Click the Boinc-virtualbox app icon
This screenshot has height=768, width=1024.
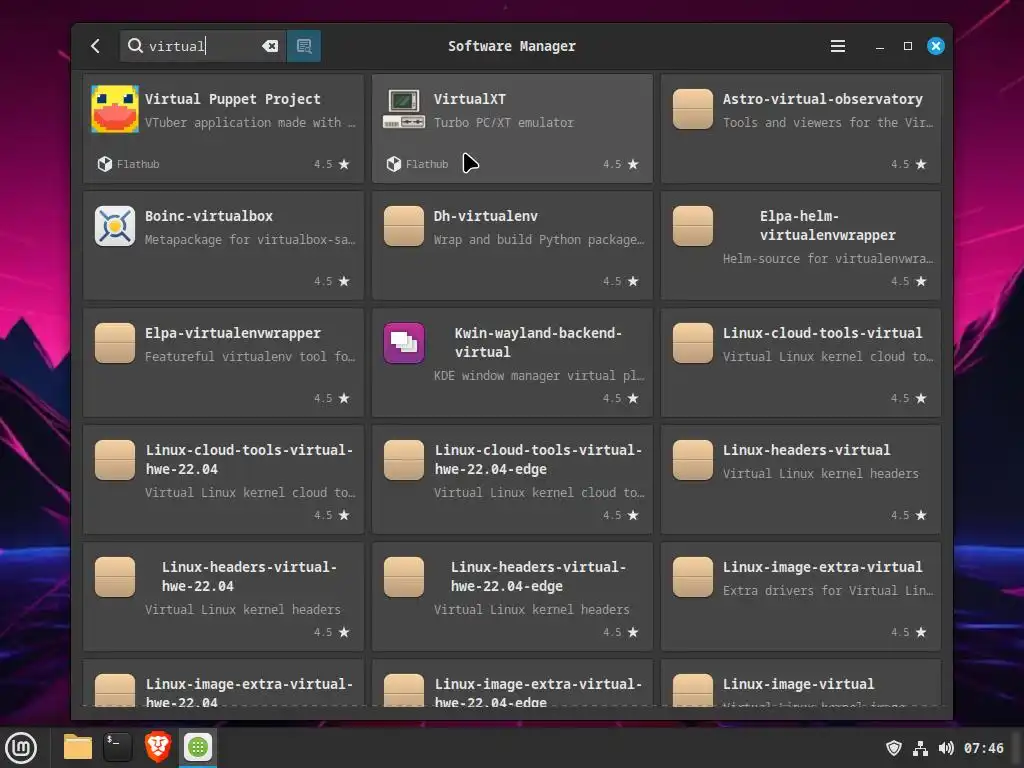(x=115, y=226)
